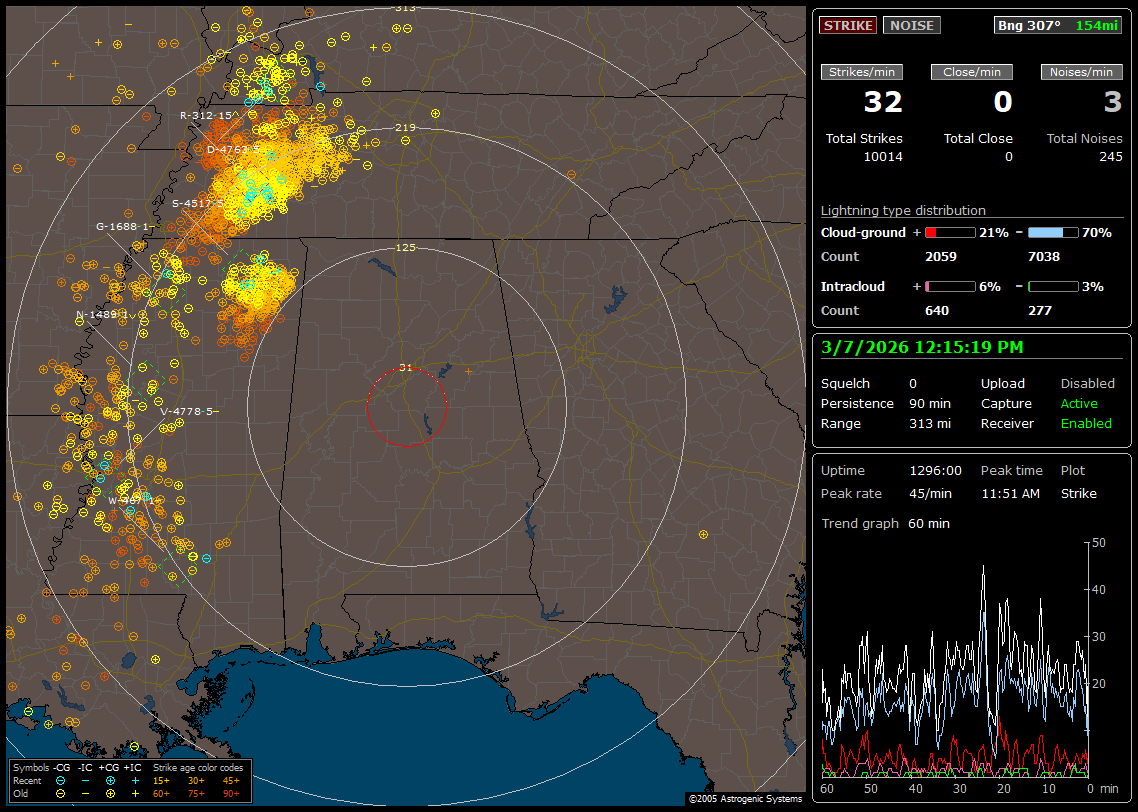Click the positive cloud-ground red percentage bar
Viewport: 1138px width, 812px height.
click(949, 232)
